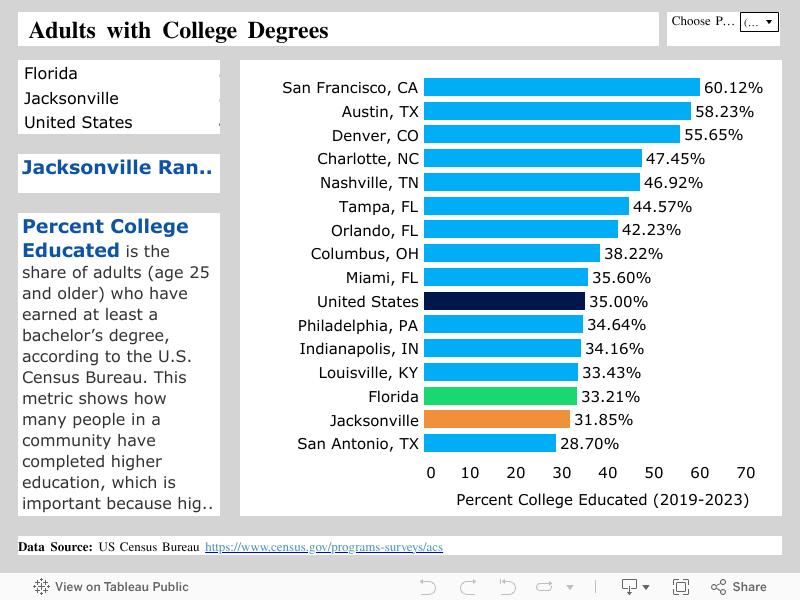
Task: Click the Refresh icon in the bottom toolbar
Action: tap(545, 587)
